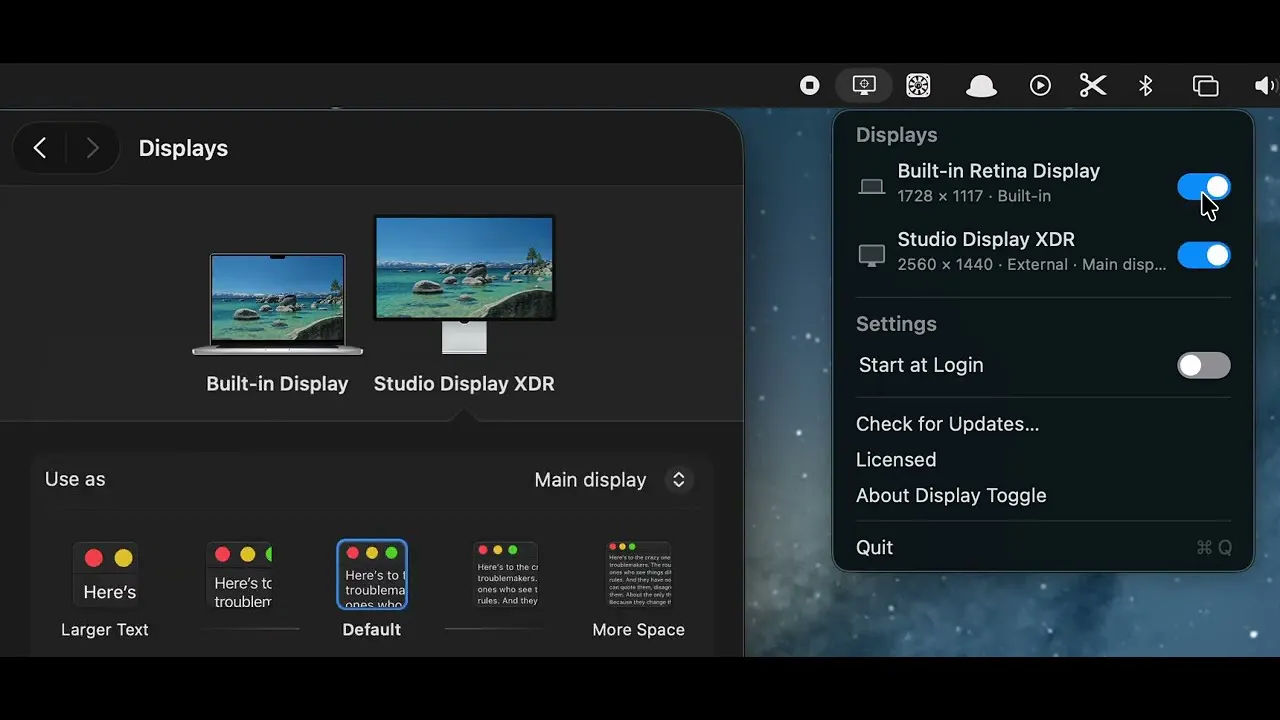The width and height of the screenshot is (1280, 720).
Task: Select the Studio Display XDR thumbnail
Action: pos(464,284)
